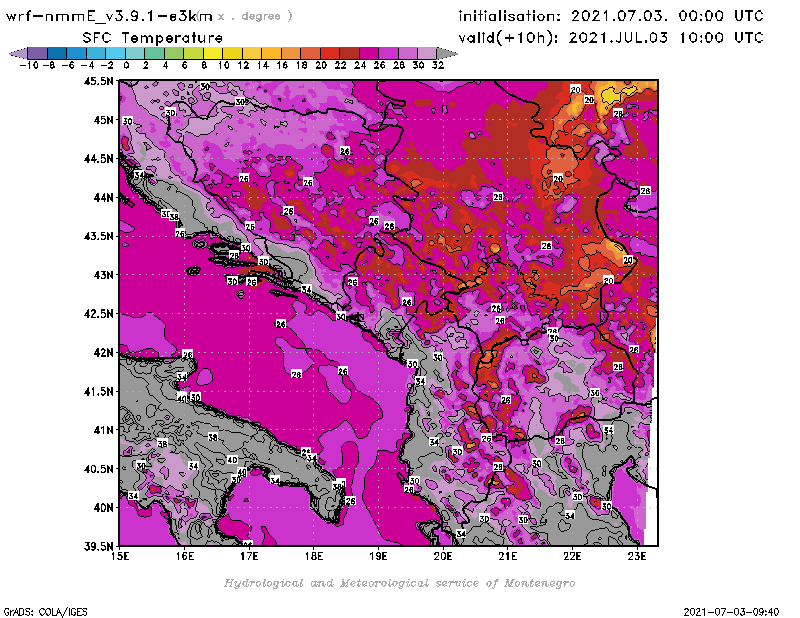Image resolution: width=800 pixels, height=618 pixels.
Task: Click the purple -10 to -8 legend swatch
Action: point(38,53)
